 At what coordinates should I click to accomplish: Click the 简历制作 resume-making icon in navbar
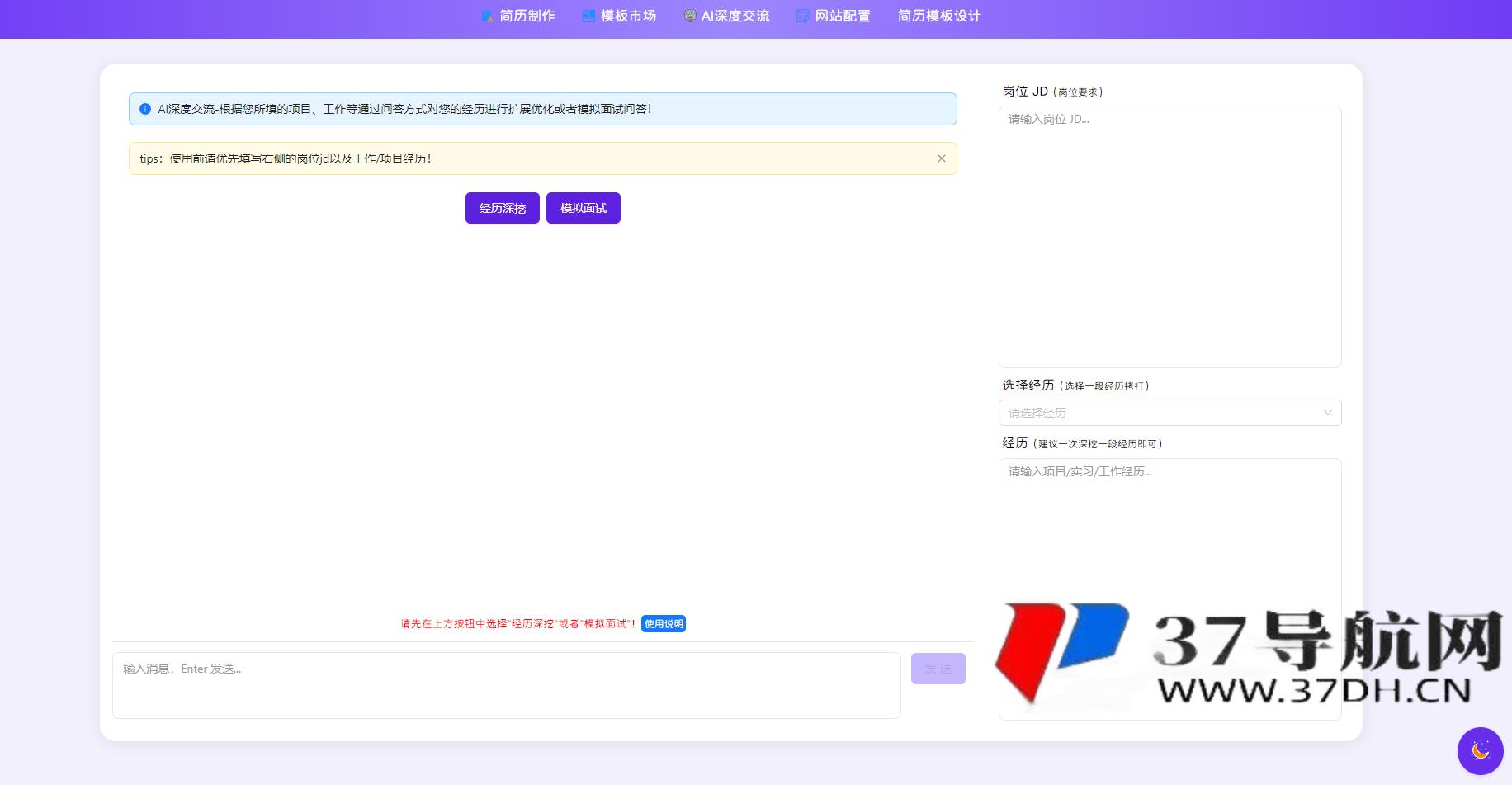coord(486,15)
